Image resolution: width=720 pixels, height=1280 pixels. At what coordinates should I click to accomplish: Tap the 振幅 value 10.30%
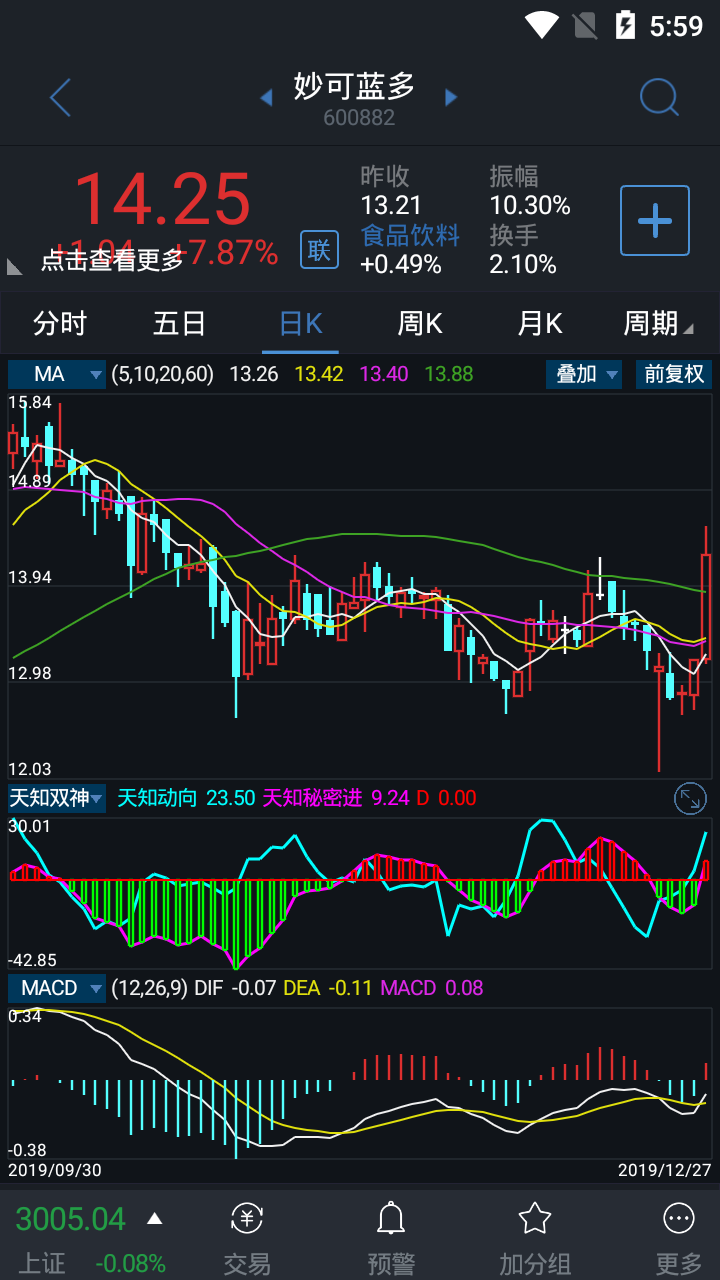click(x=530, y=206)
